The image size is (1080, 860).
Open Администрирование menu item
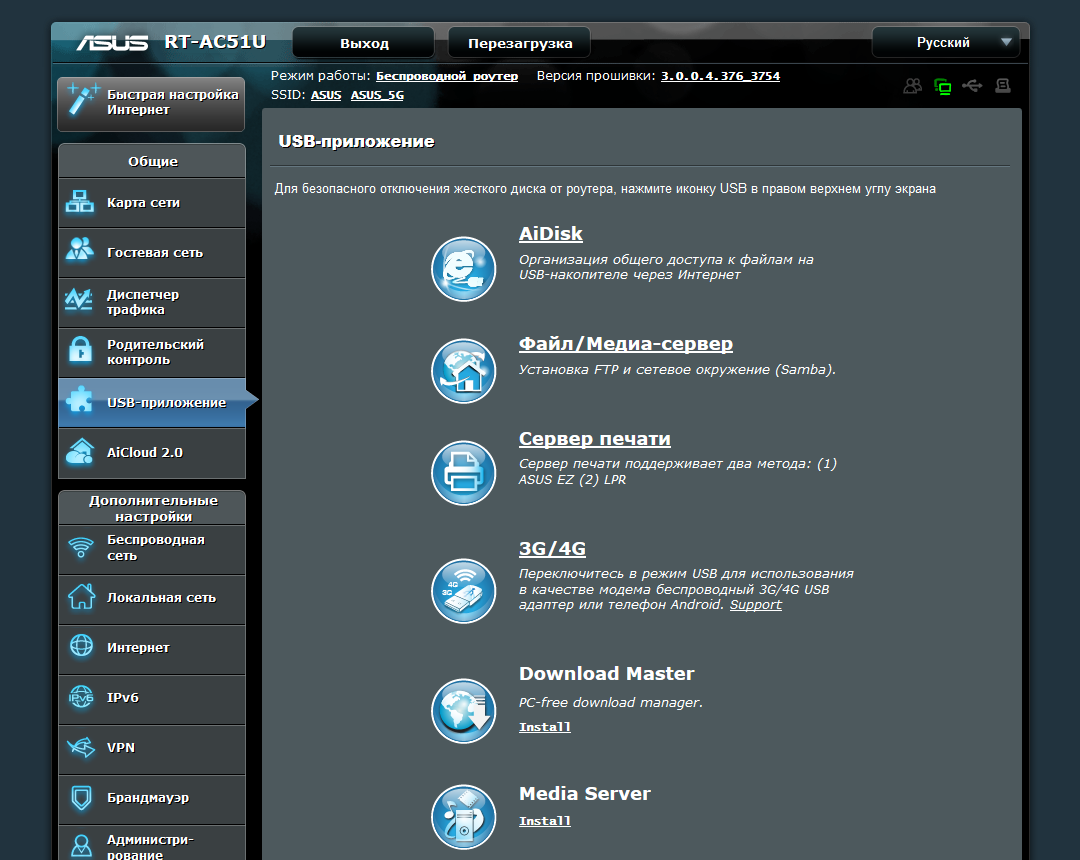(152, 844)
